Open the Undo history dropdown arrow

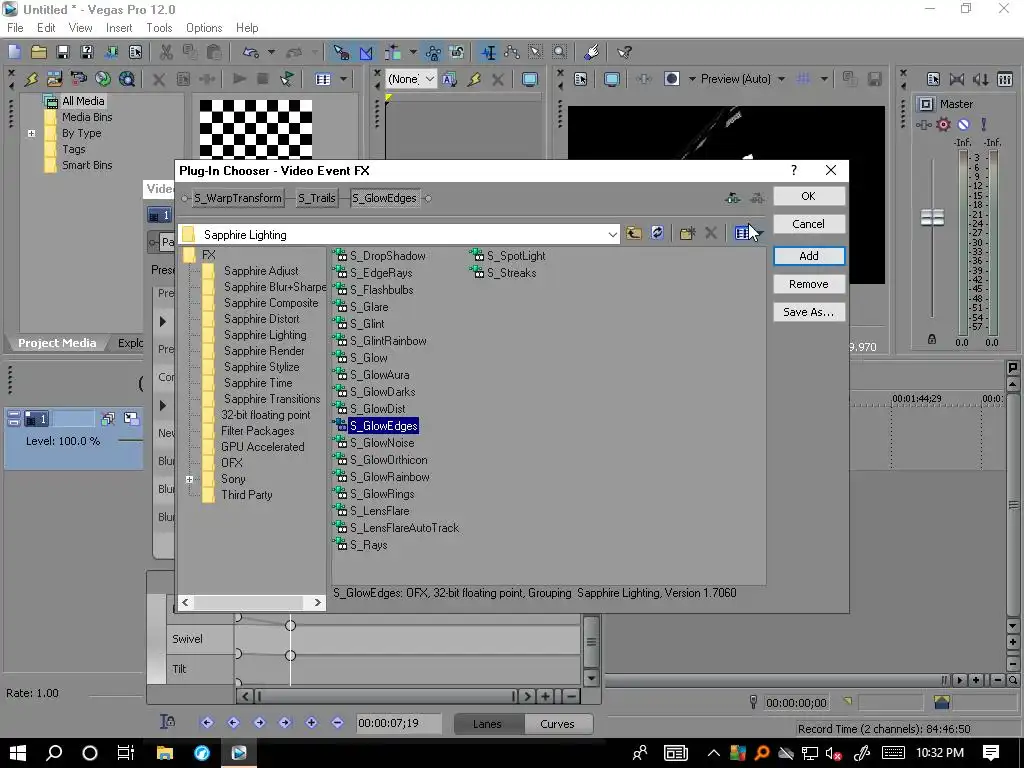[271, 52]
